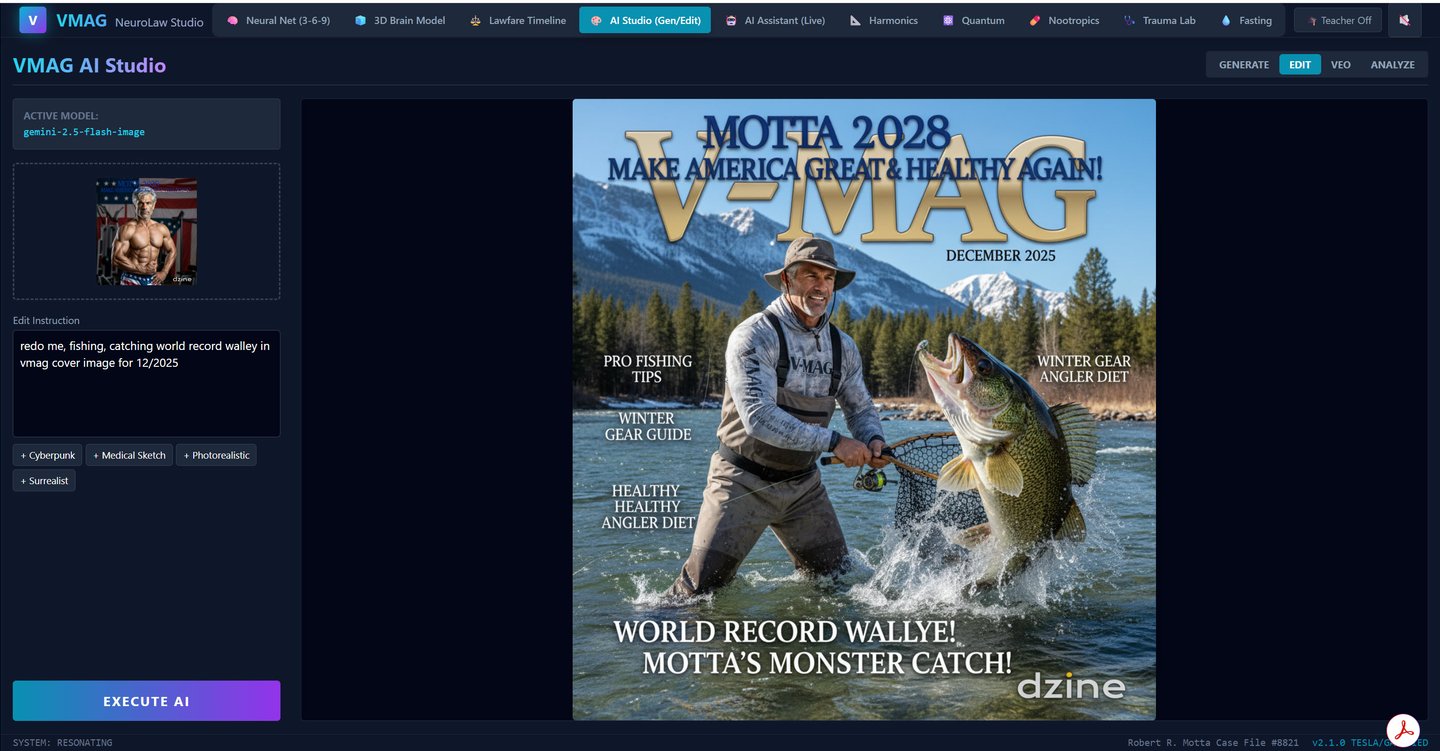The width and height of the screenshot is (1440, 751).
Task: Switch to the Fasting tab
Action: pyautogui.click(x=1246, y=20)
